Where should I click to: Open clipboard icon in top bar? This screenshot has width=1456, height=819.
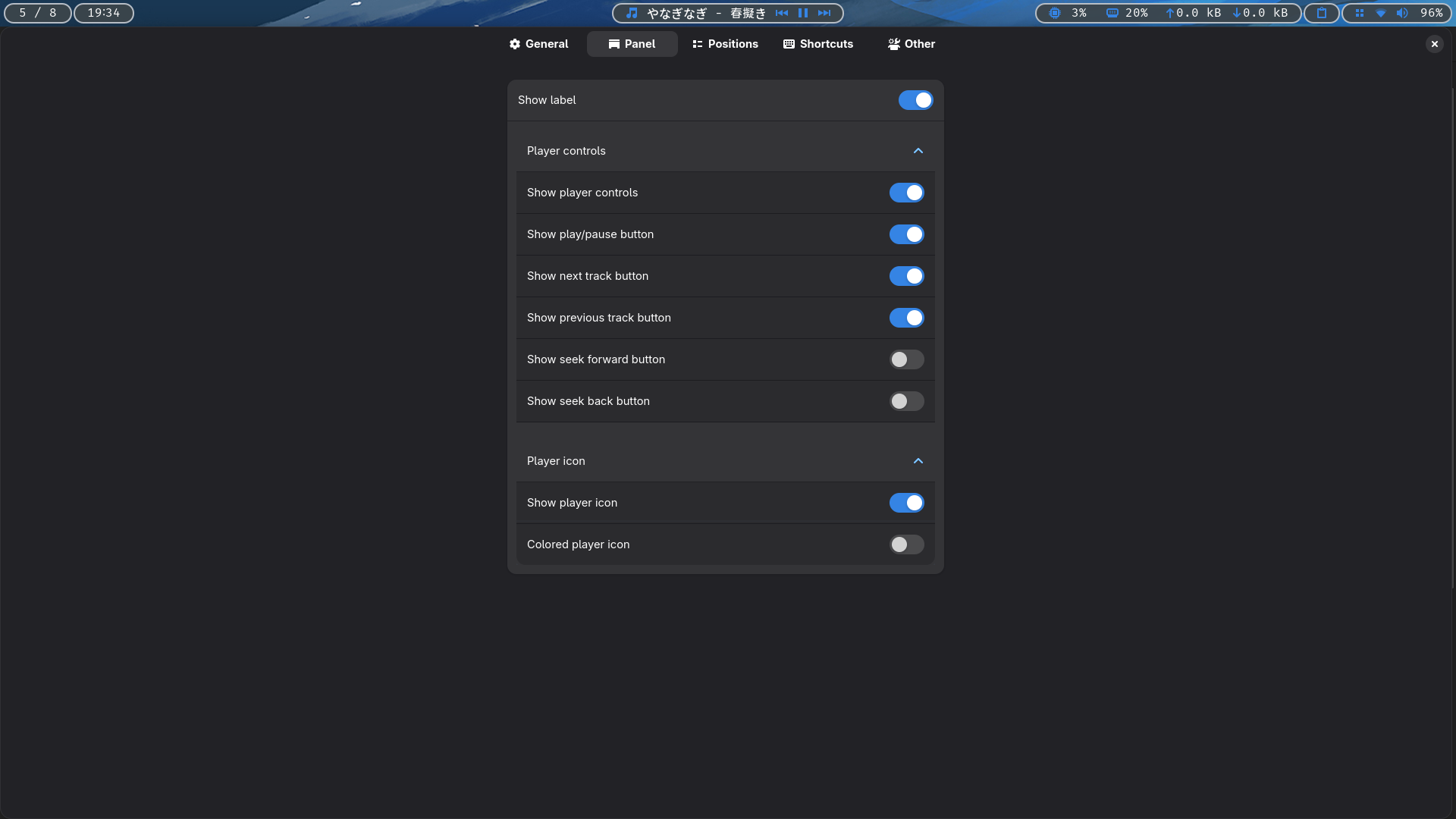(x=1322, y=13)
